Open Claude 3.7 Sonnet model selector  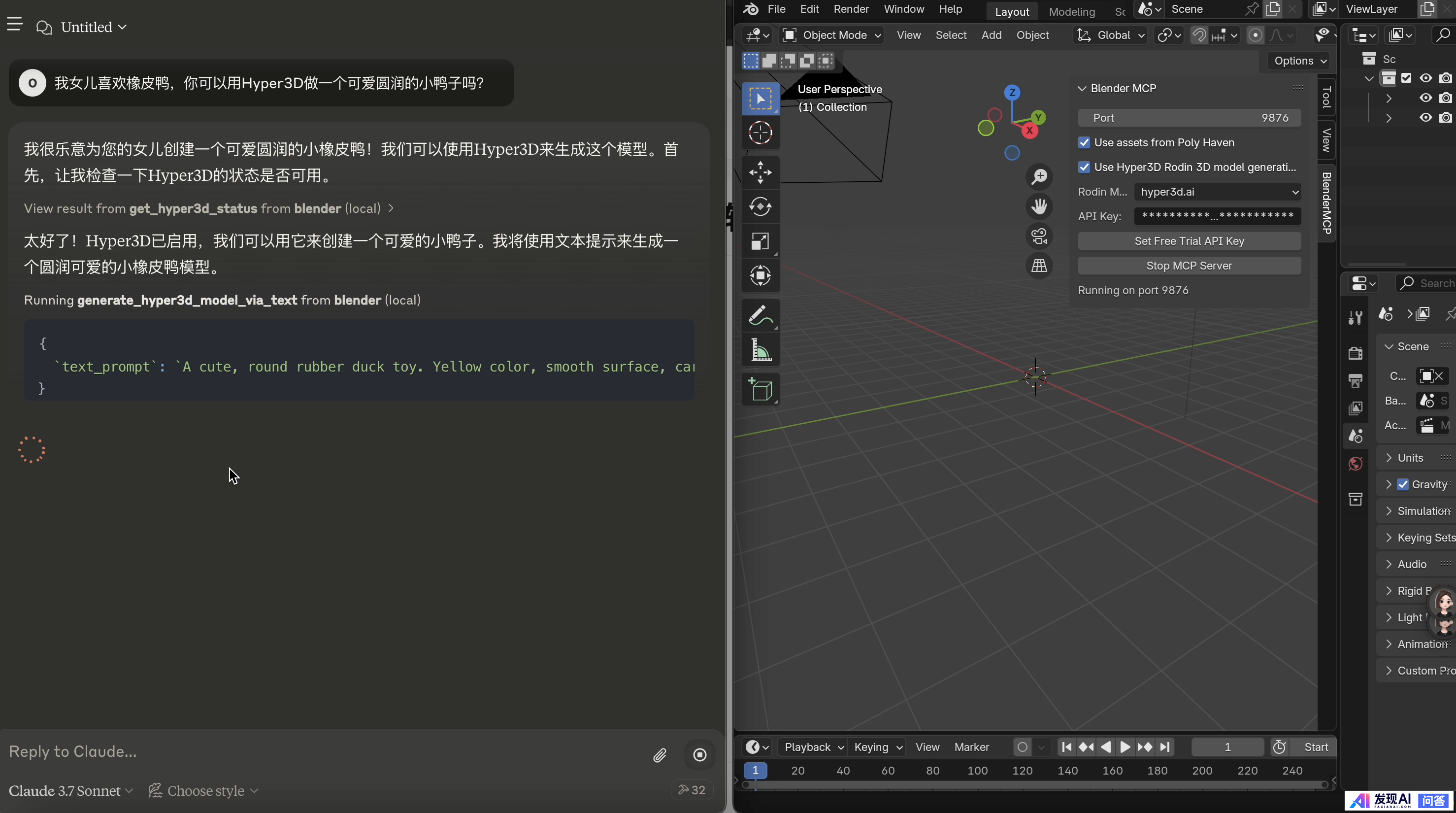70,790
